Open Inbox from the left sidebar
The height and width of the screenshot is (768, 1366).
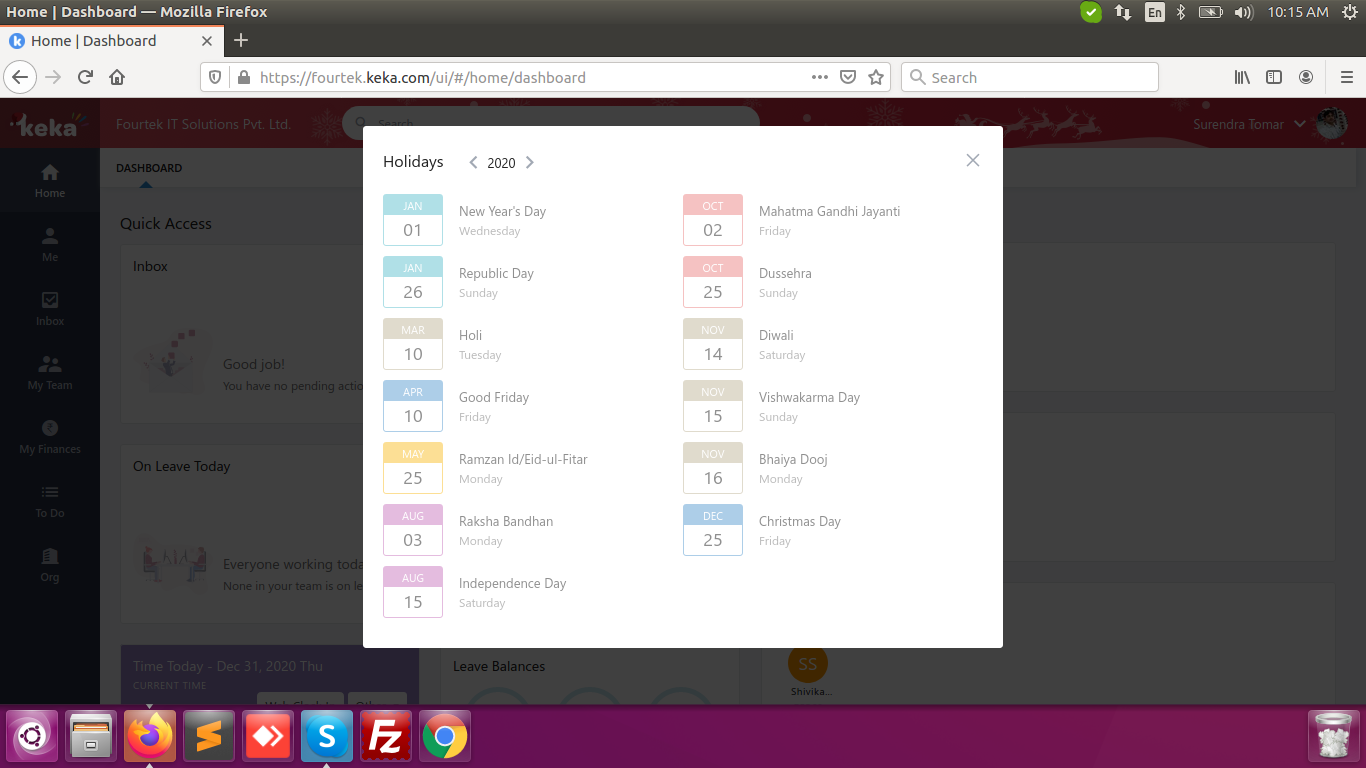click(x=50, y=309)
